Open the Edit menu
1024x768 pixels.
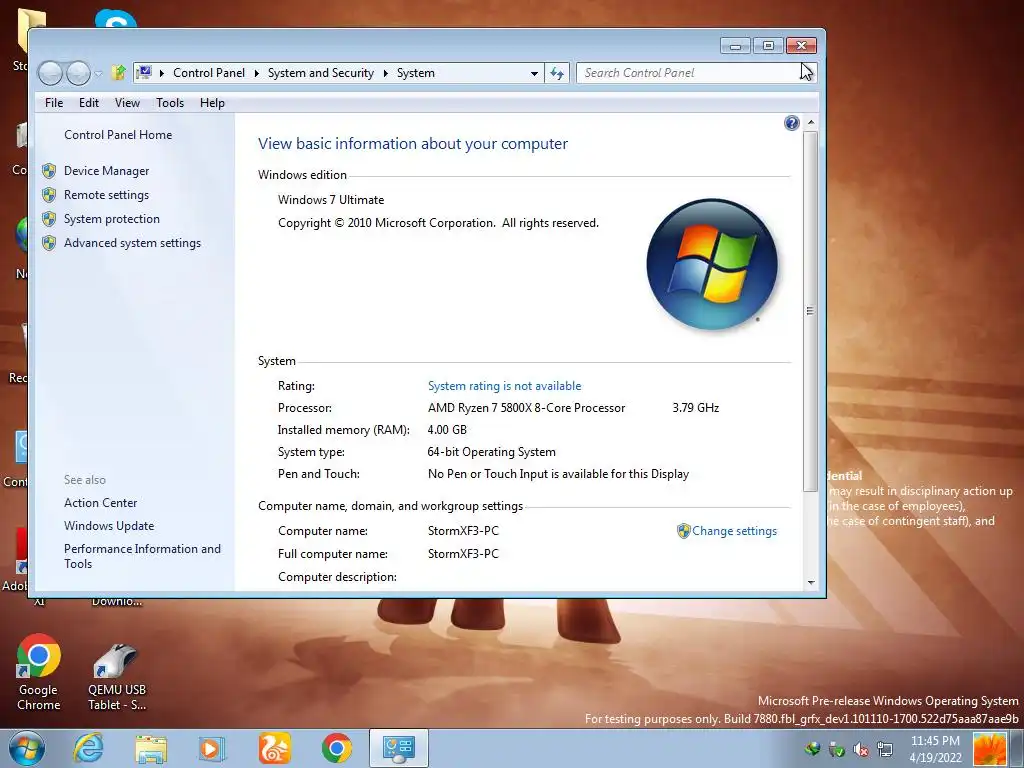click(89, 103)
